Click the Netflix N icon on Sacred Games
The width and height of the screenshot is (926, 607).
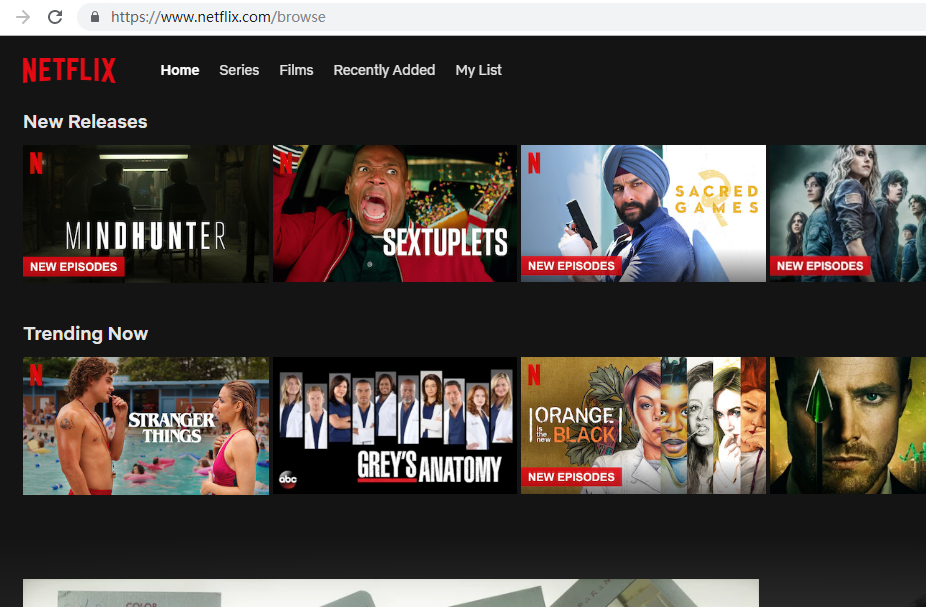[x=534, y=162]
